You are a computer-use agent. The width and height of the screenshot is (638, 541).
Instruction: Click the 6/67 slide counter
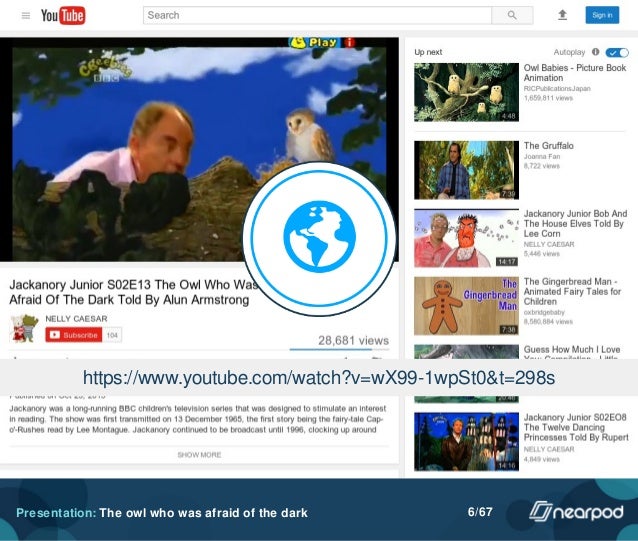pyautogui.click(x=480, y=512)
